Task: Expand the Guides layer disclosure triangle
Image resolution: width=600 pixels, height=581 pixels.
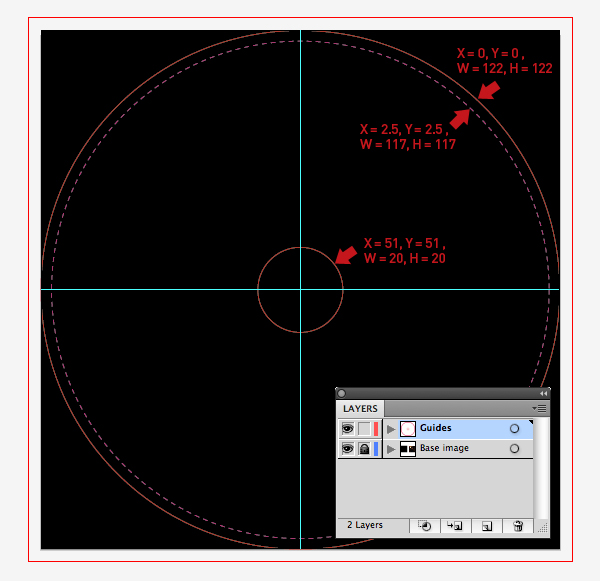Action: (x=391, y=429)
